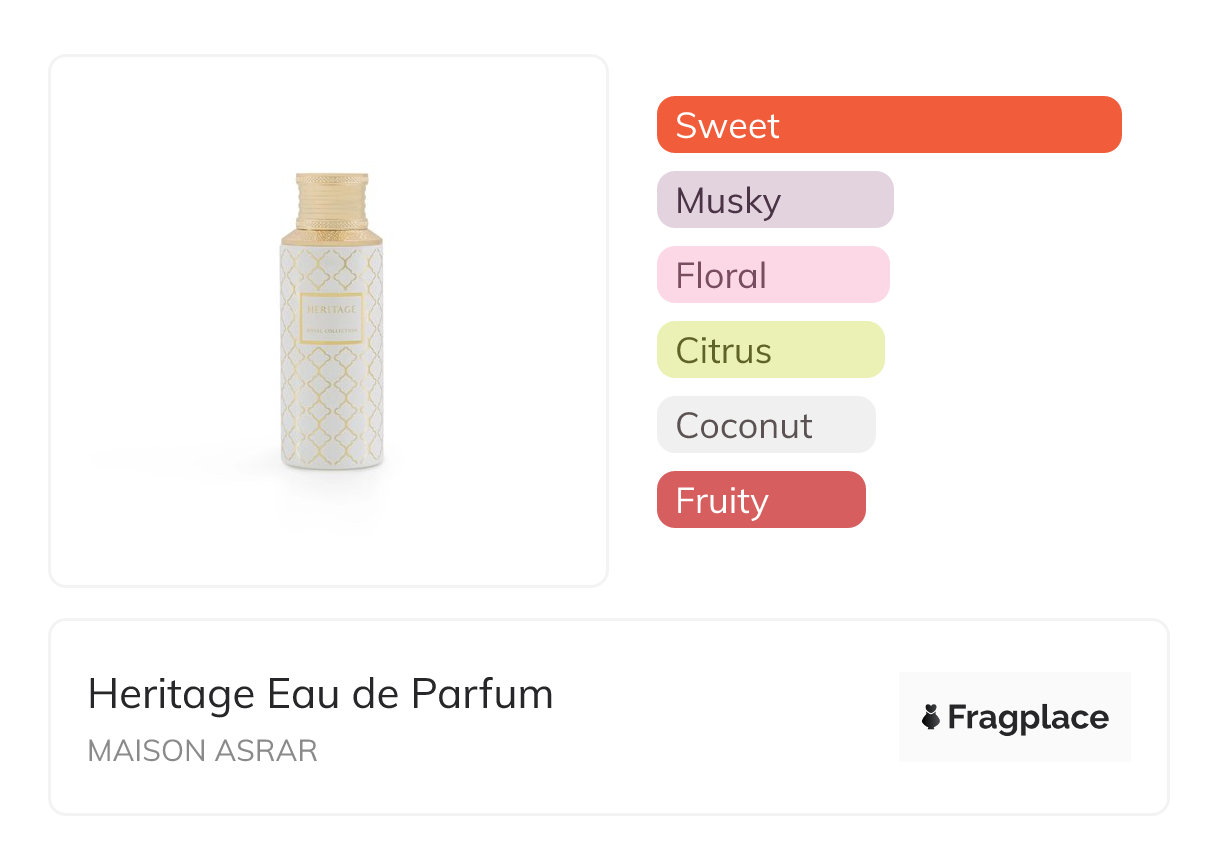Click the gold collar below the bottle cap
The image size is (1218, 864).
[332, 238]
